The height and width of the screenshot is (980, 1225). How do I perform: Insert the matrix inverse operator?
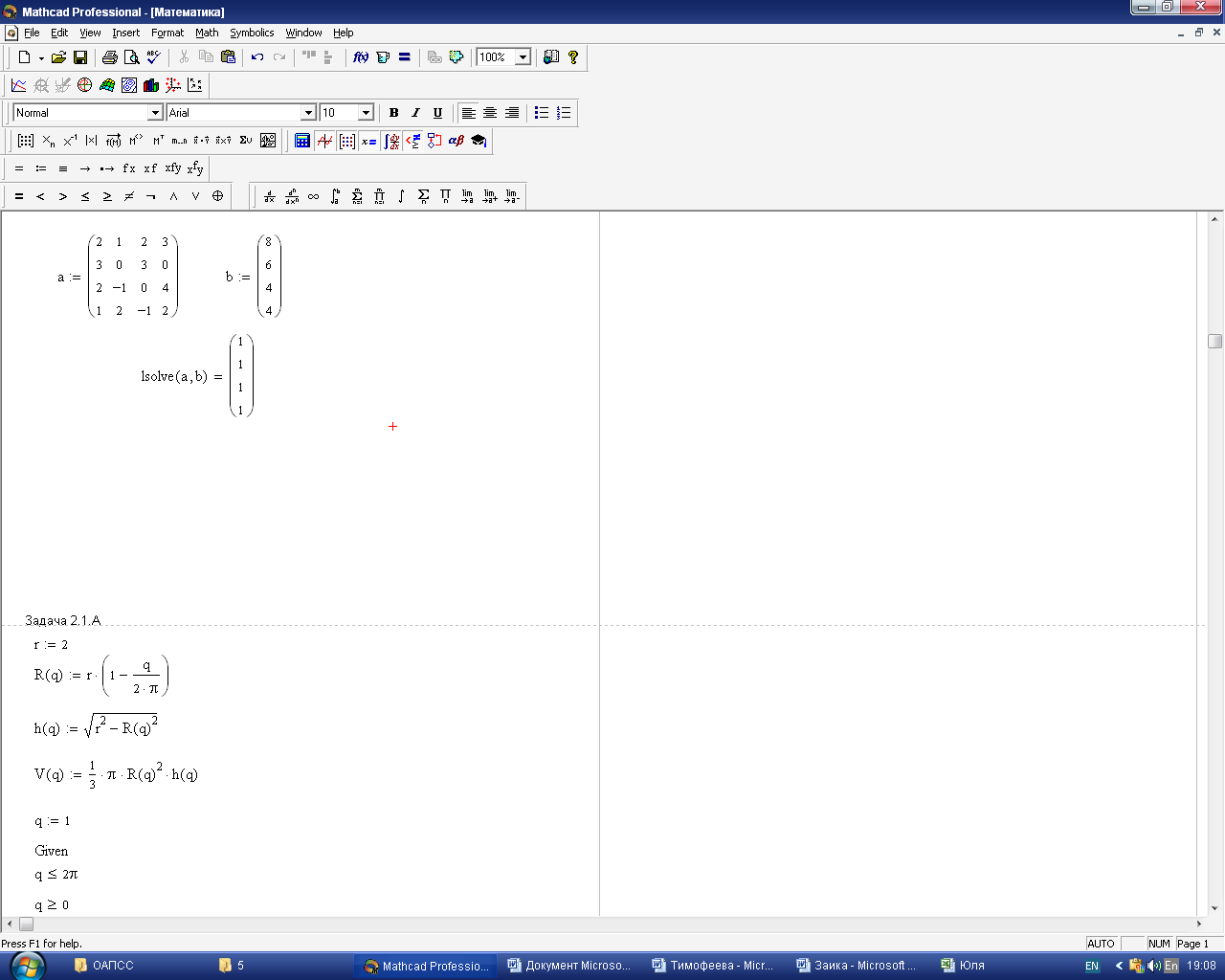pos(70,141)
